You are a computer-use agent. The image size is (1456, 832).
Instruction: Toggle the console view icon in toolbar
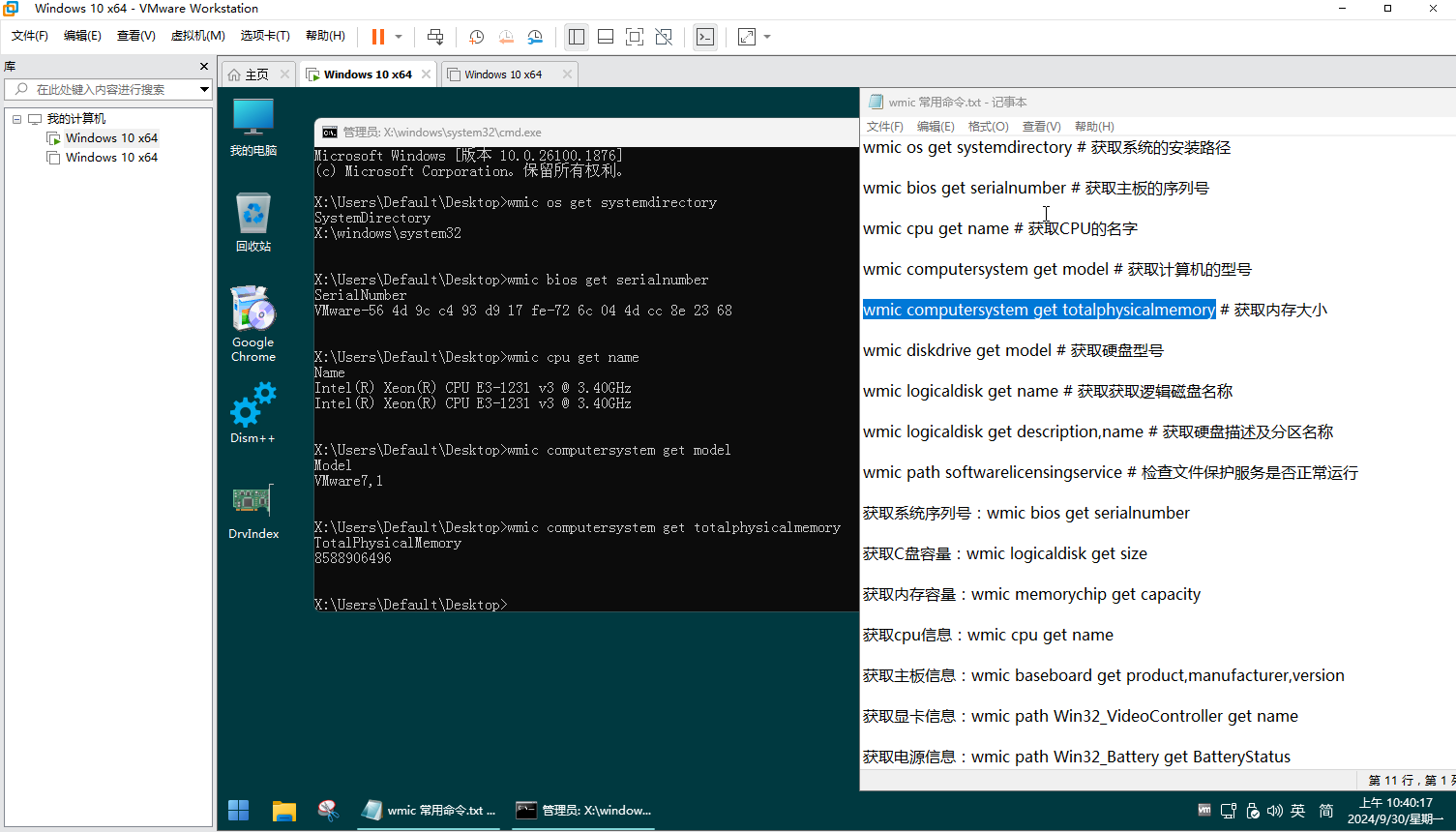[x=705, y=37]
